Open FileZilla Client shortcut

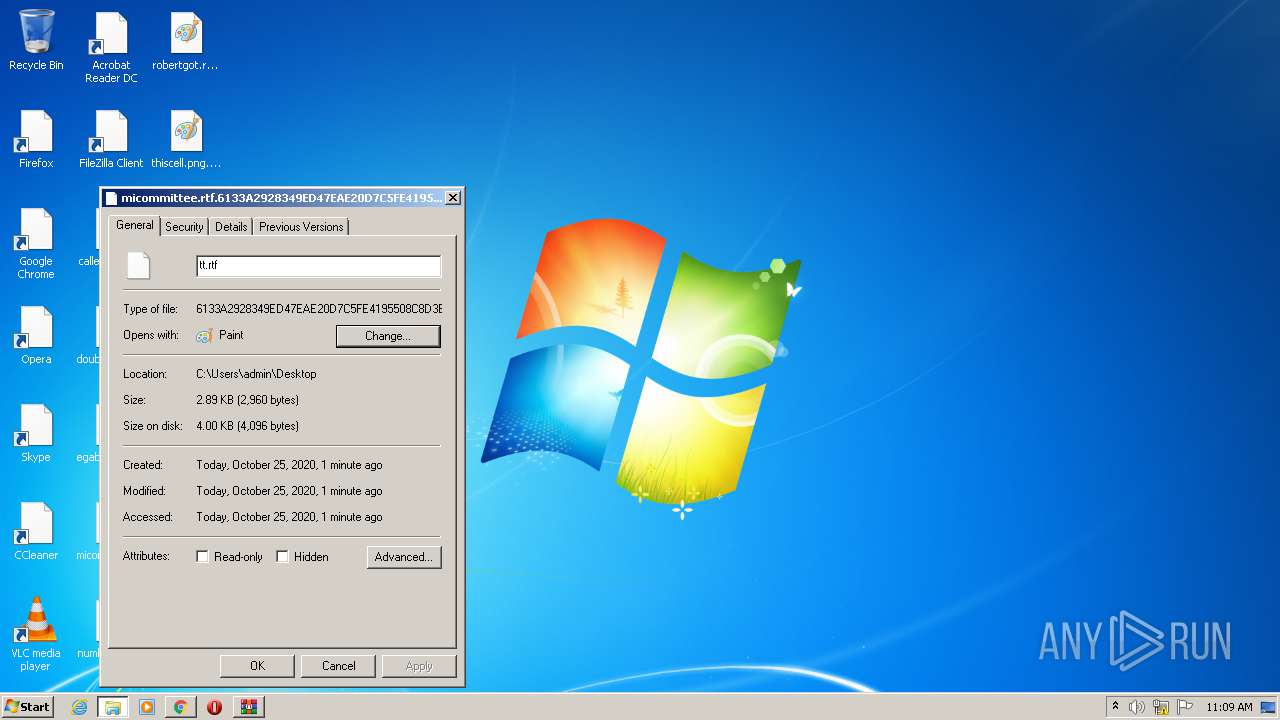tap(111, 139)
